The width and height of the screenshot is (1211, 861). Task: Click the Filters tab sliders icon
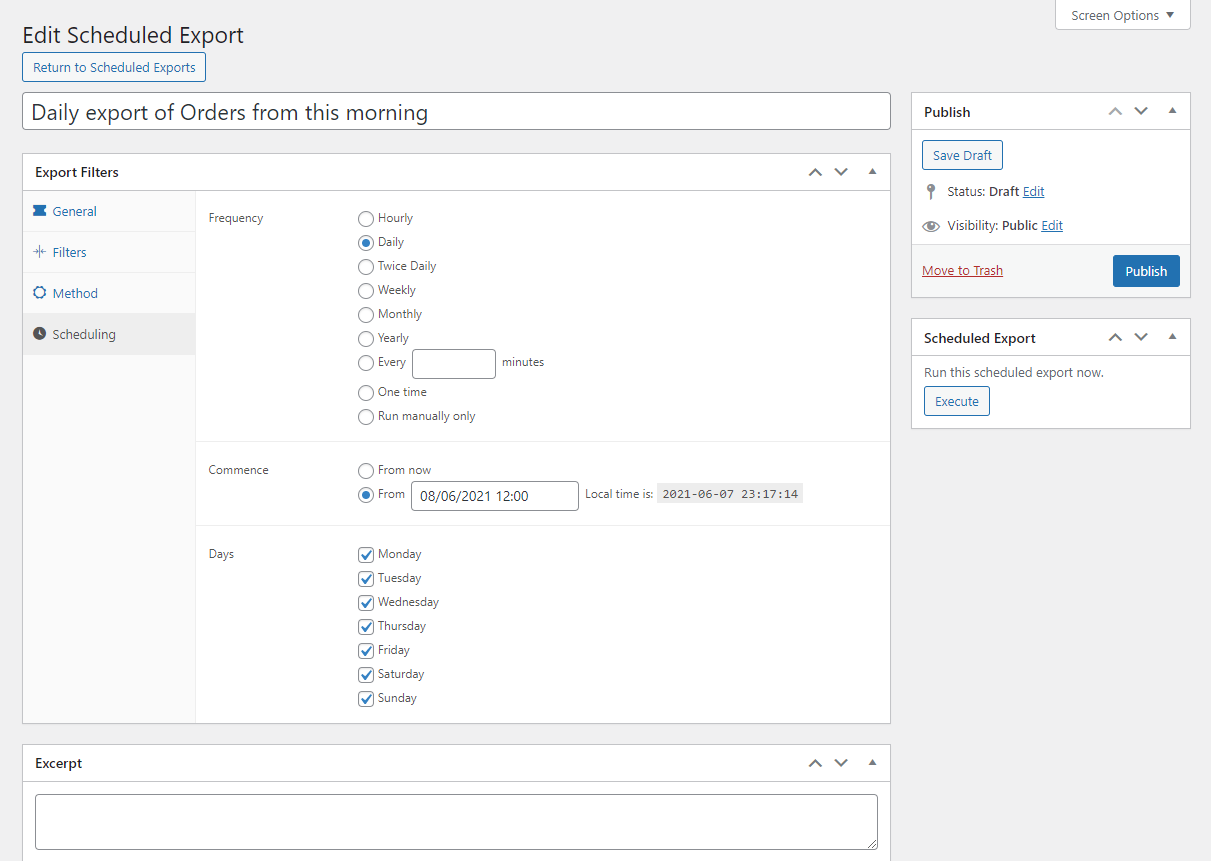coord(40,252)
